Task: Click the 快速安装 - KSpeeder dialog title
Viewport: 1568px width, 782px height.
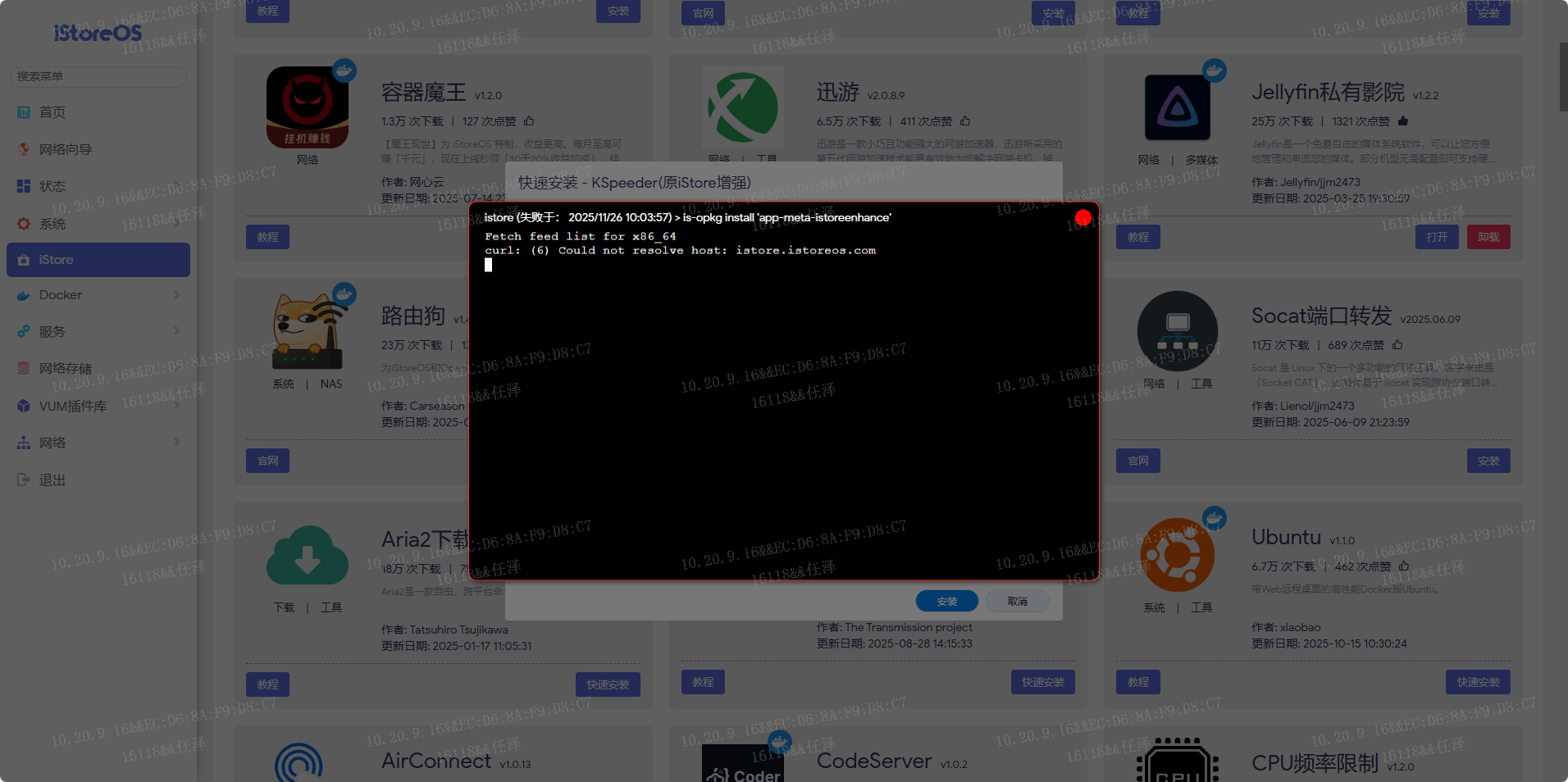Action: [635, 183]
